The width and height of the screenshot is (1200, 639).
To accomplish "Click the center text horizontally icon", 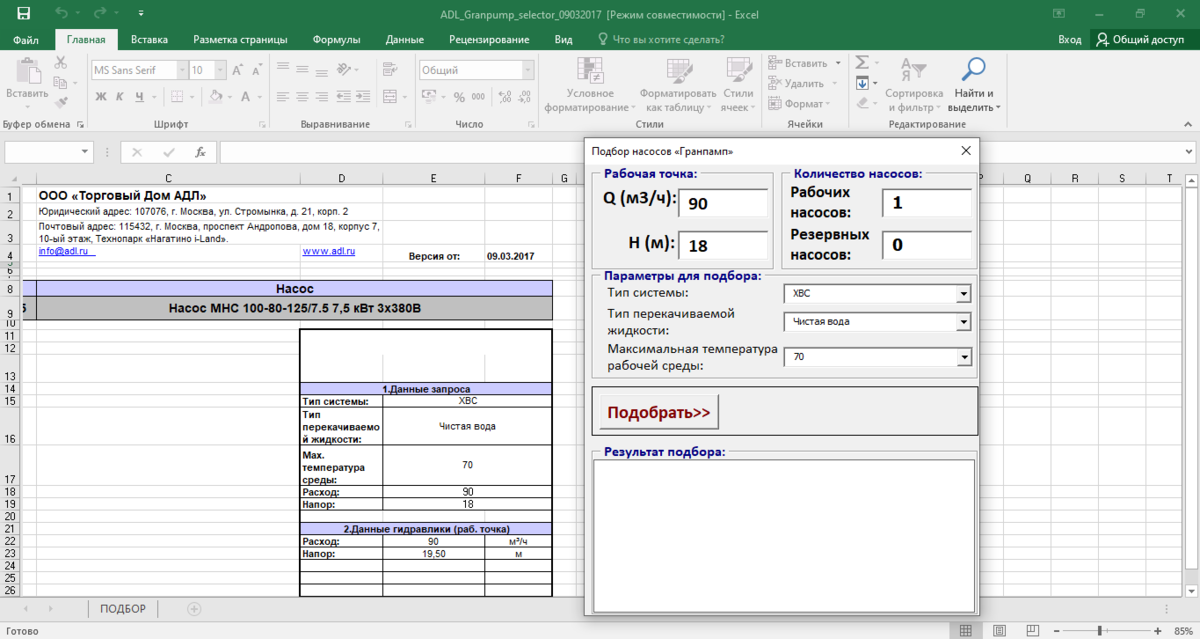I will click(x=302, y=97).
